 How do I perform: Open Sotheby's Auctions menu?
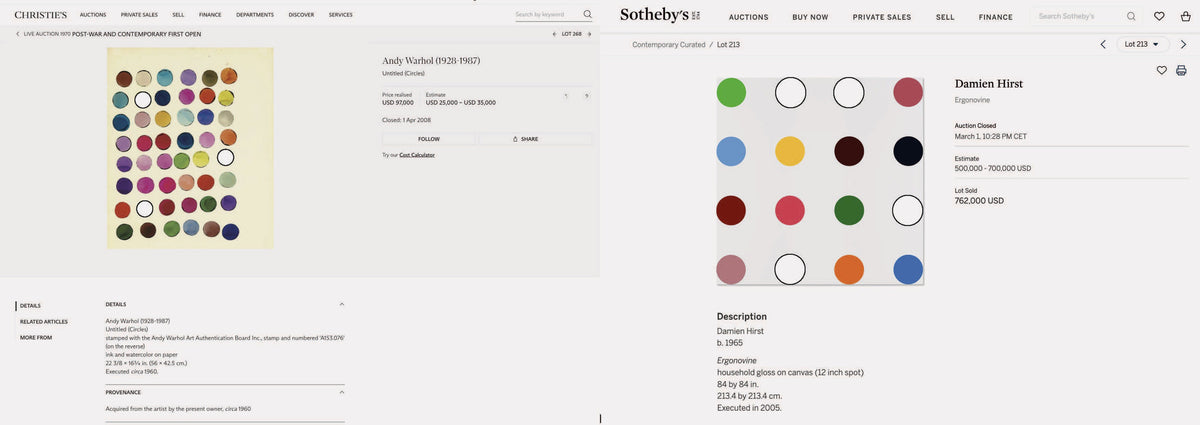(x=749, y=17)
